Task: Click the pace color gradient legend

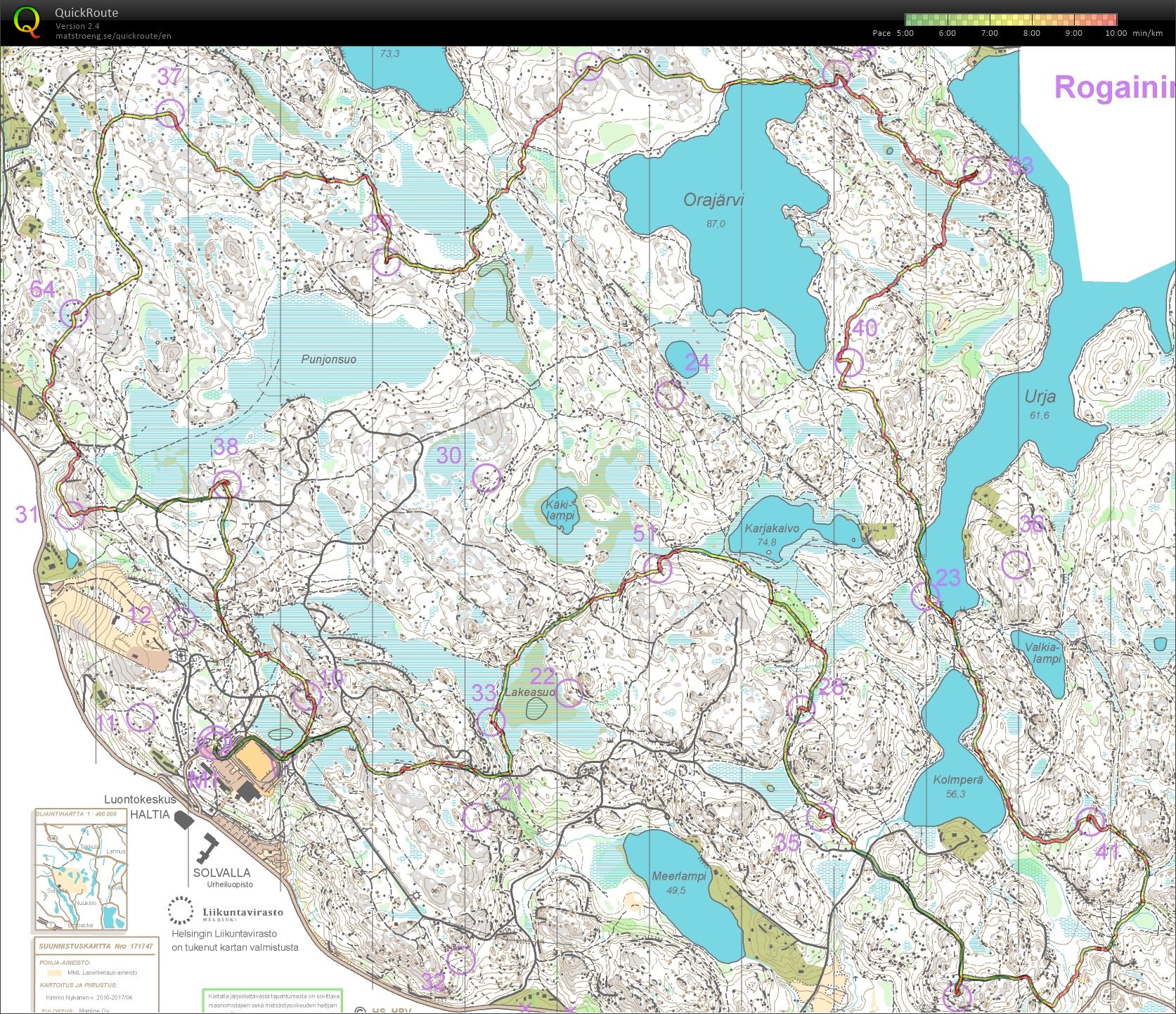Action: pyautogui.click(x=1011, y=20)
